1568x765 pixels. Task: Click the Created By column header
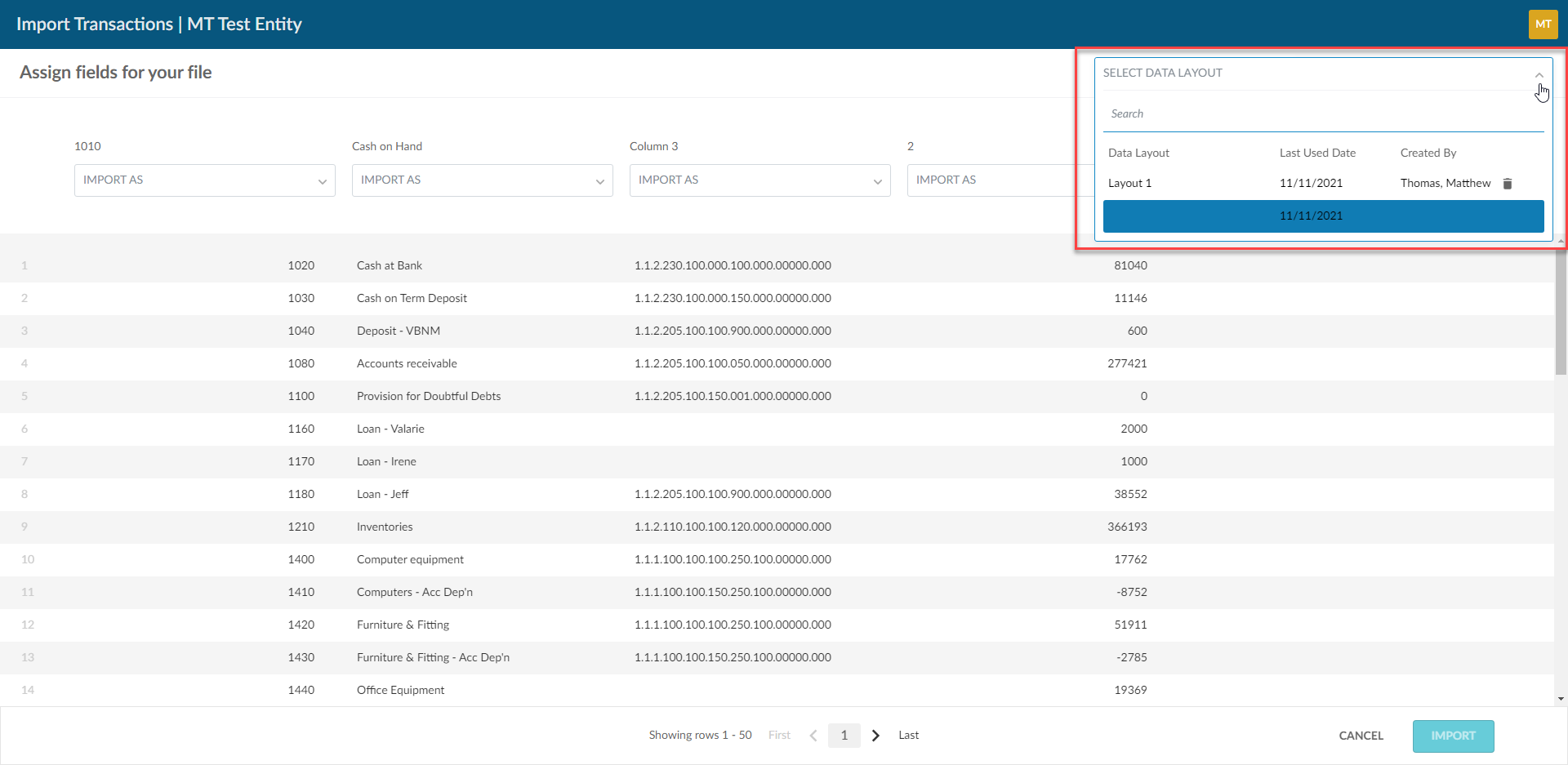[x=1428, y=153]
